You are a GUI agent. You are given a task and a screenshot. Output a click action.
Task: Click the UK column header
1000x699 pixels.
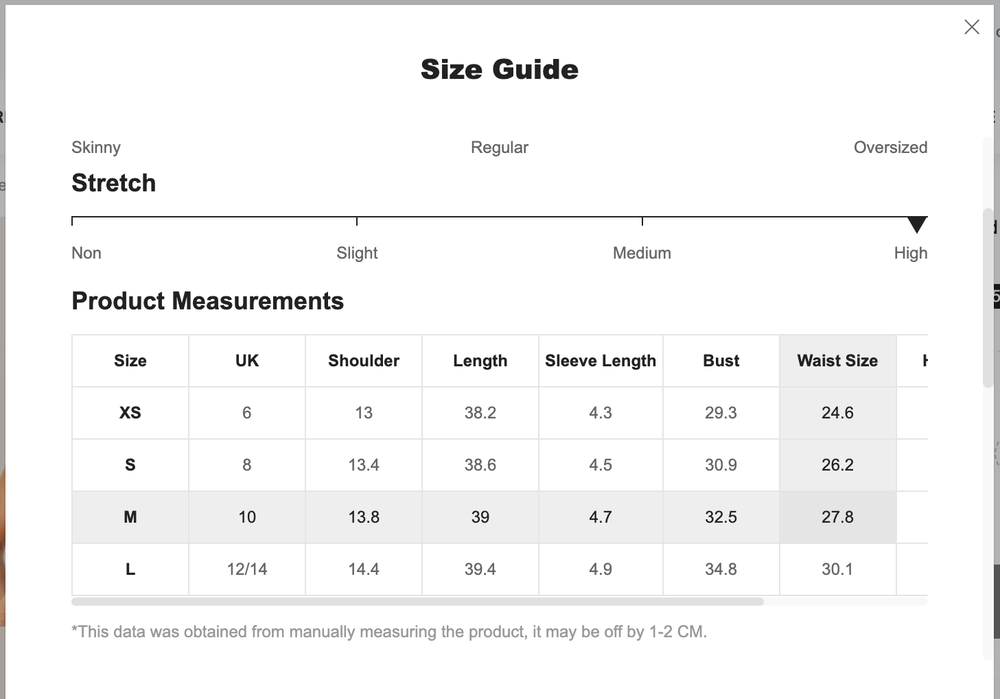pyautogui.click(x=246, y=360)
